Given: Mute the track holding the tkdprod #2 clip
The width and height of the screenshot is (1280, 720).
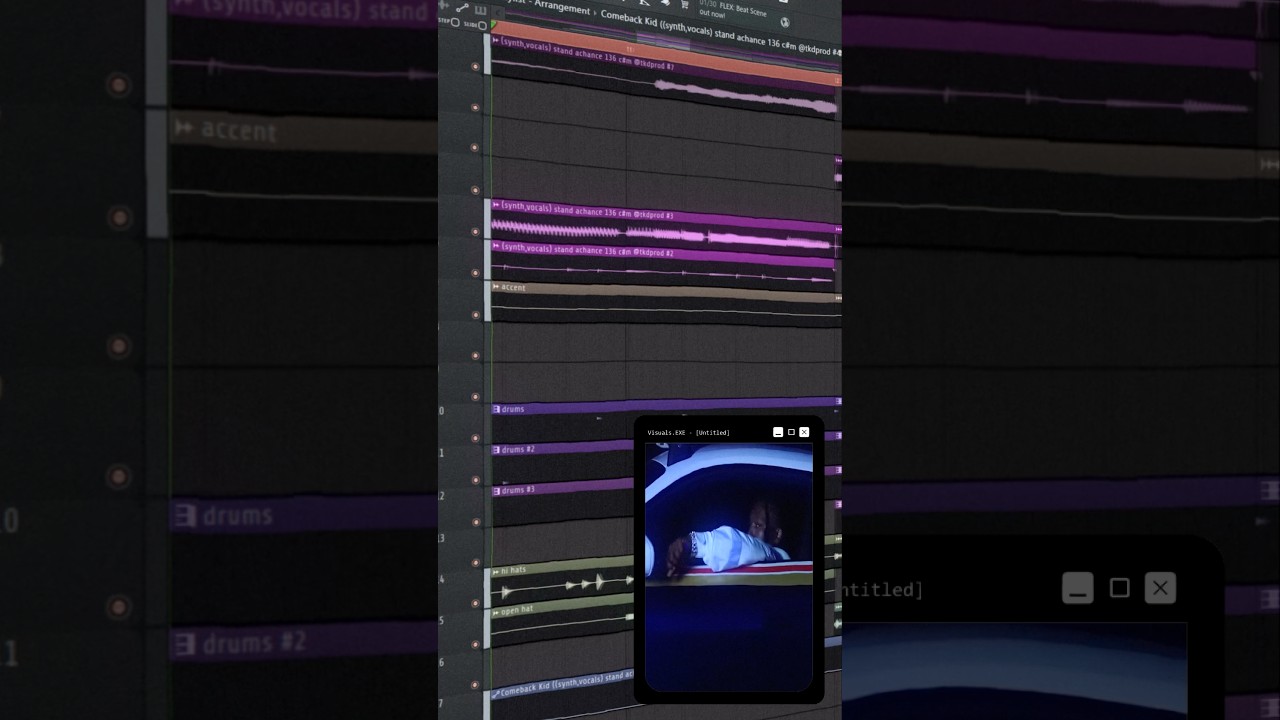Looking at the screenshot, I should point(475,273).
